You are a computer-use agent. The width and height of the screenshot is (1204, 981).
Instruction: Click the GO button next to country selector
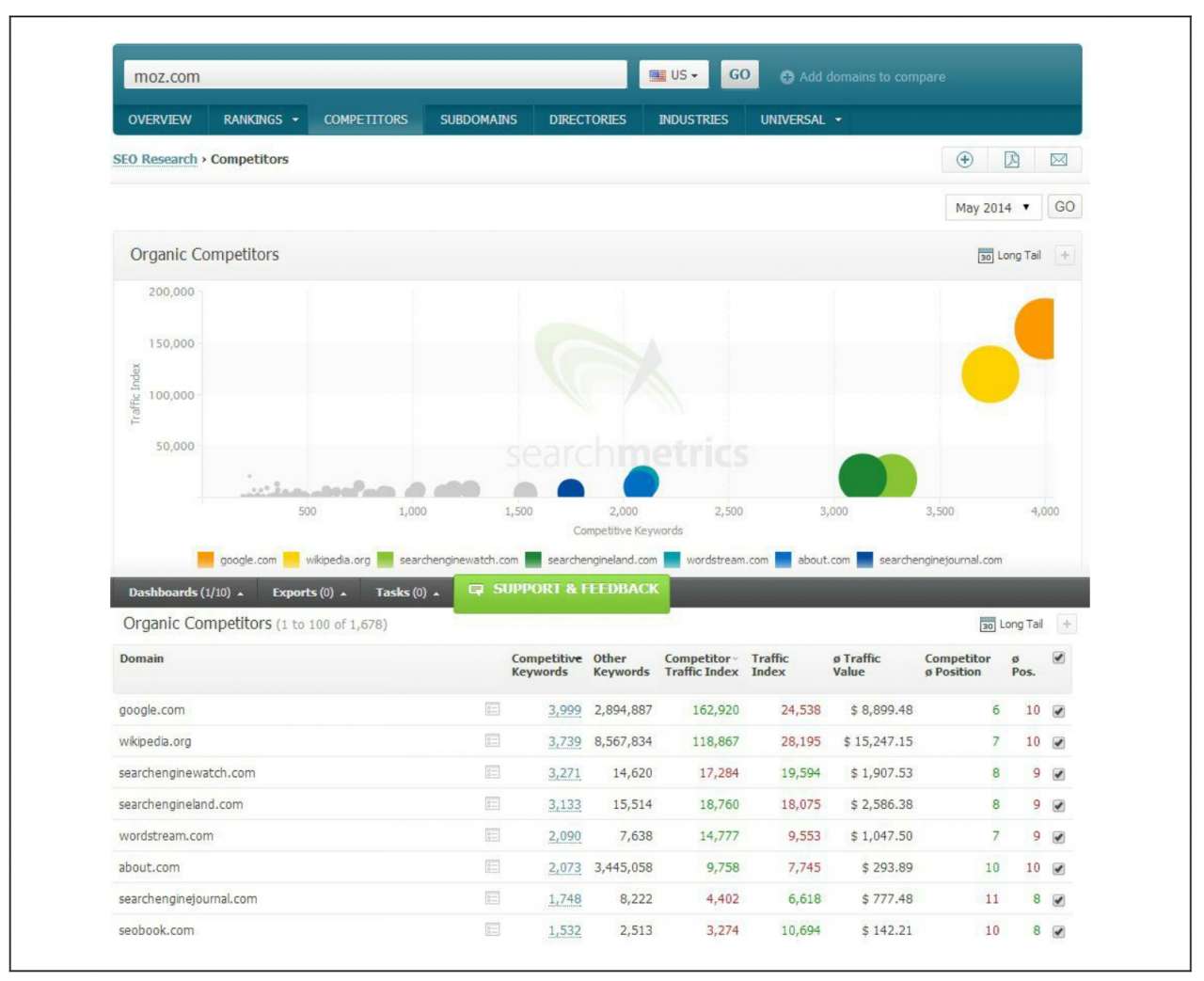[x=739, y=75]
